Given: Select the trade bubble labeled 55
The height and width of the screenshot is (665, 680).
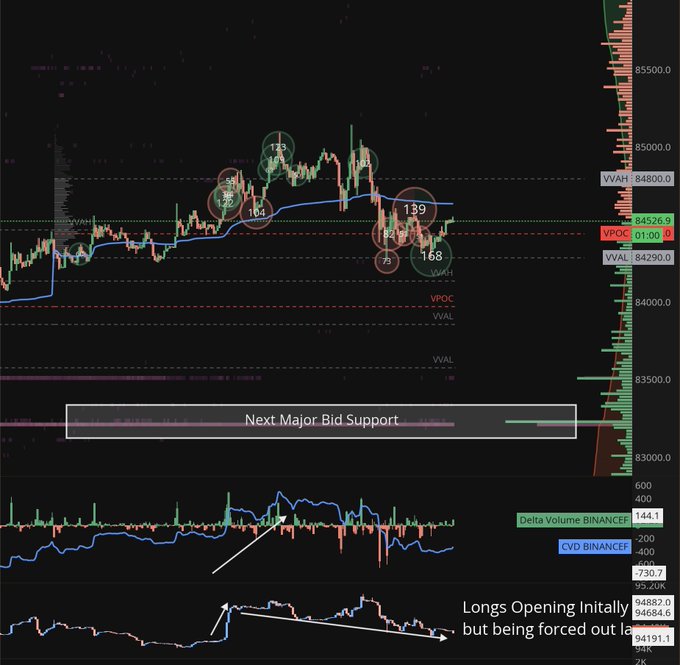Looking at the screenshot, I should [230, 181].
